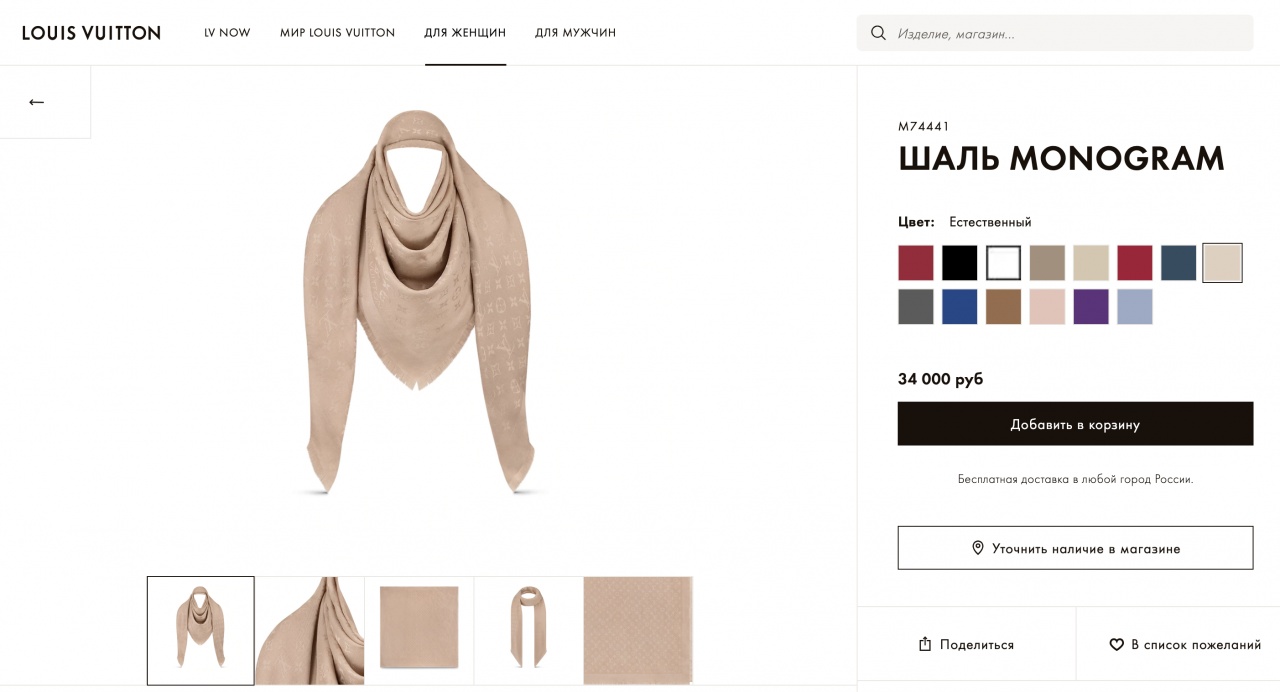
Task: Click the back arrow icon
Action: click(37, 102)
